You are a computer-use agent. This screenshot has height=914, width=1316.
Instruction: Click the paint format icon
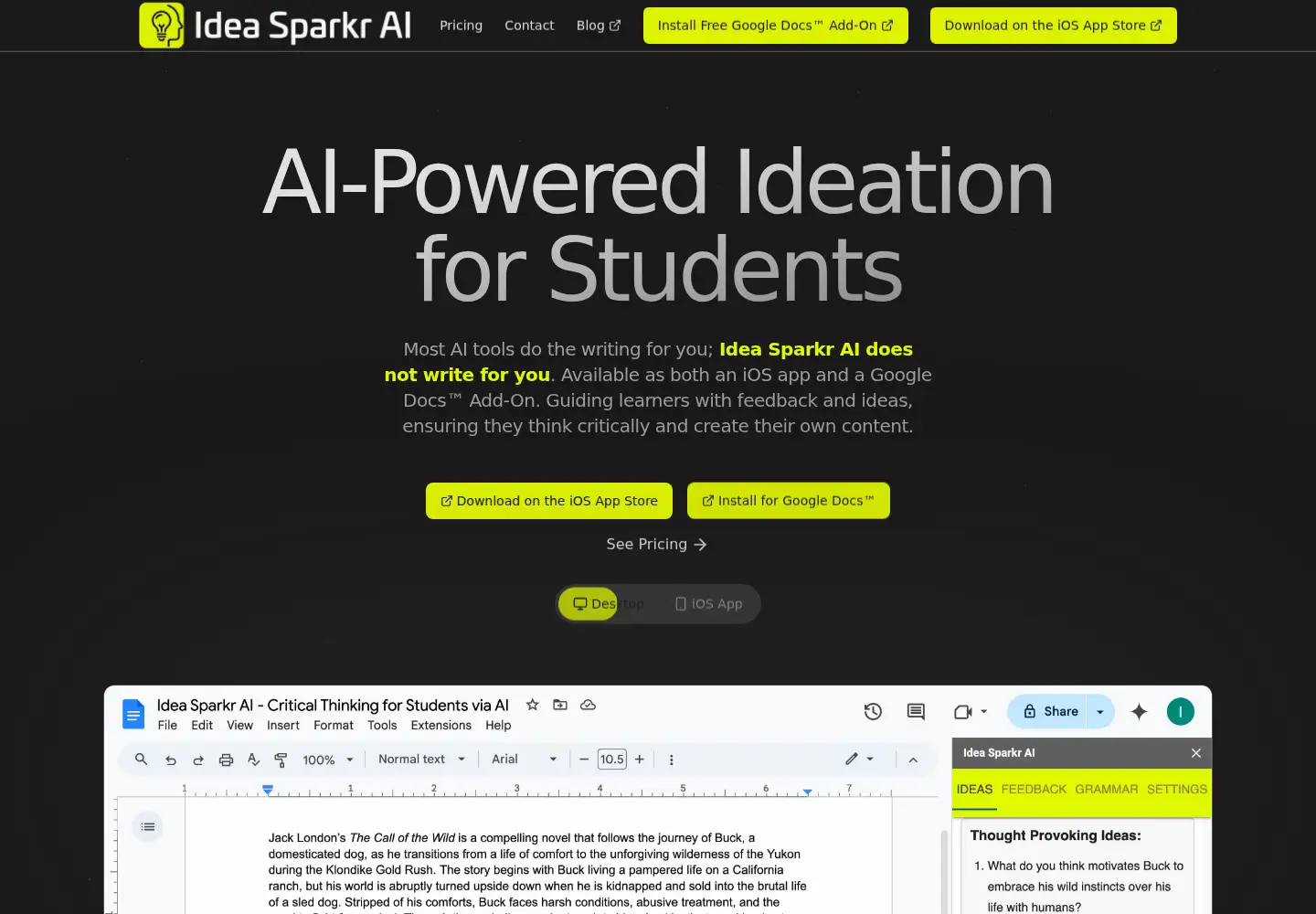tap(281, 760)
